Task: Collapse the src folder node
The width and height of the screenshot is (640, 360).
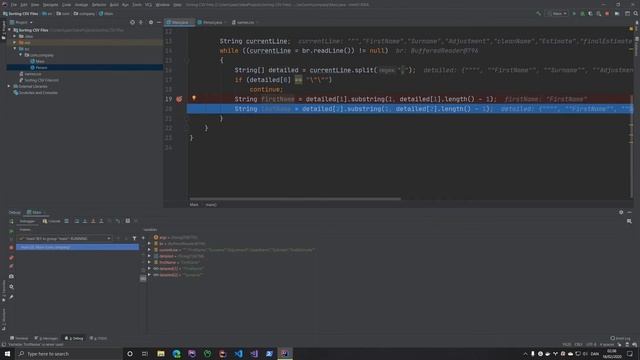Action: [x=15, y=49]
